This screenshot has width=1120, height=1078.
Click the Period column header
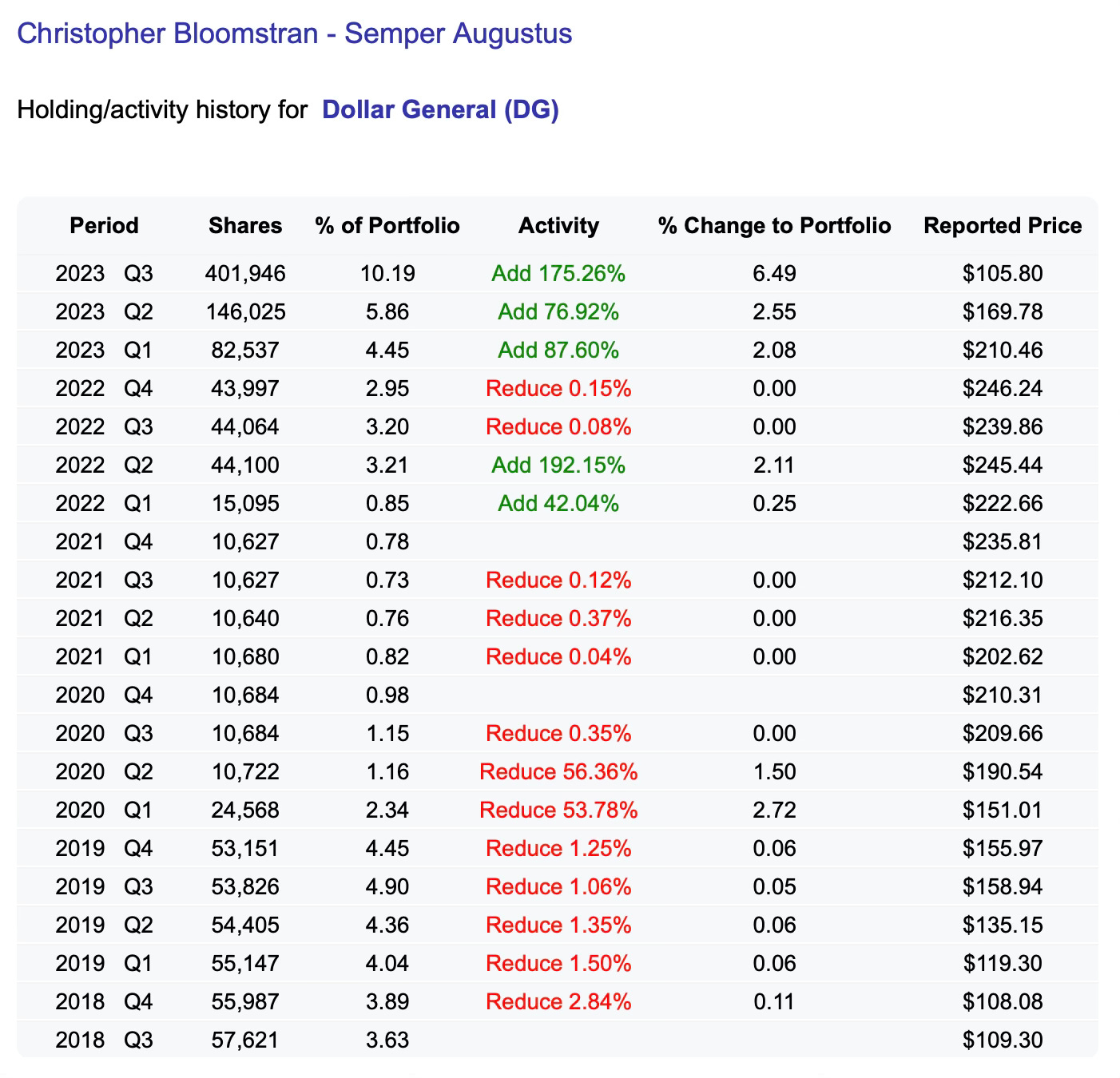pos(104,226)
